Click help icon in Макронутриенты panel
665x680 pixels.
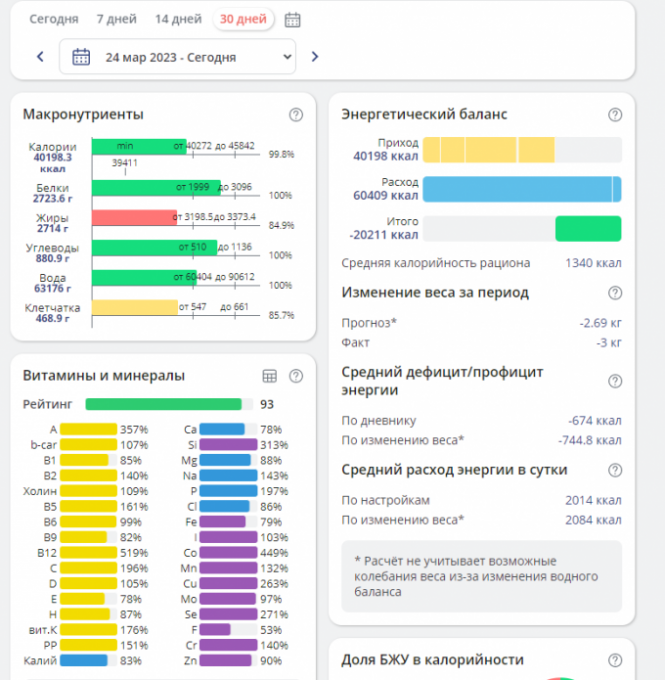click(296, 115)
